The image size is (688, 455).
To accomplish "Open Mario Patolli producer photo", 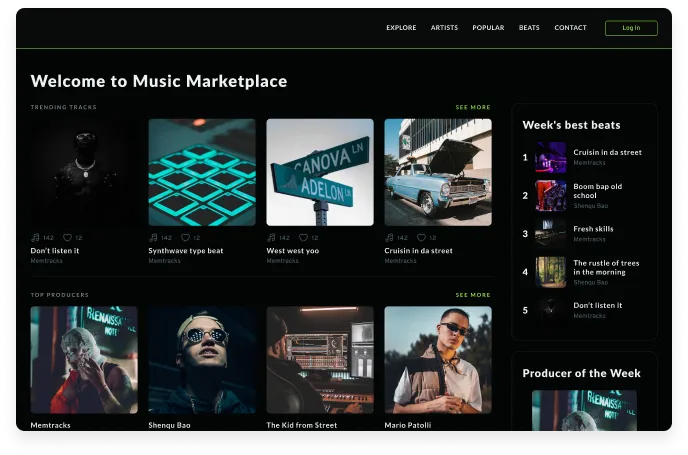I will pos(438,360).
